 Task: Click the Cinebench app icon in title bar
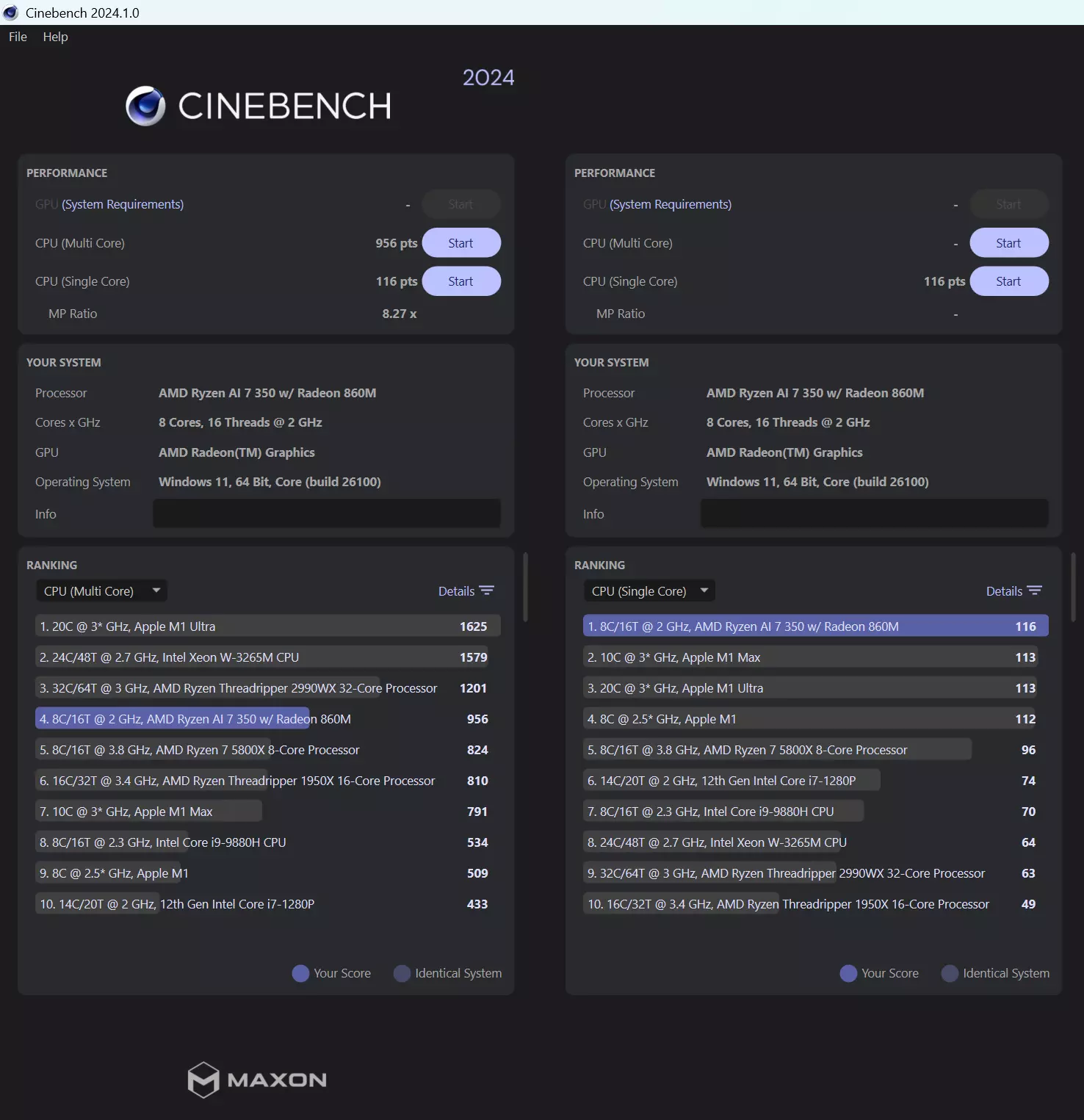[11, 12]
